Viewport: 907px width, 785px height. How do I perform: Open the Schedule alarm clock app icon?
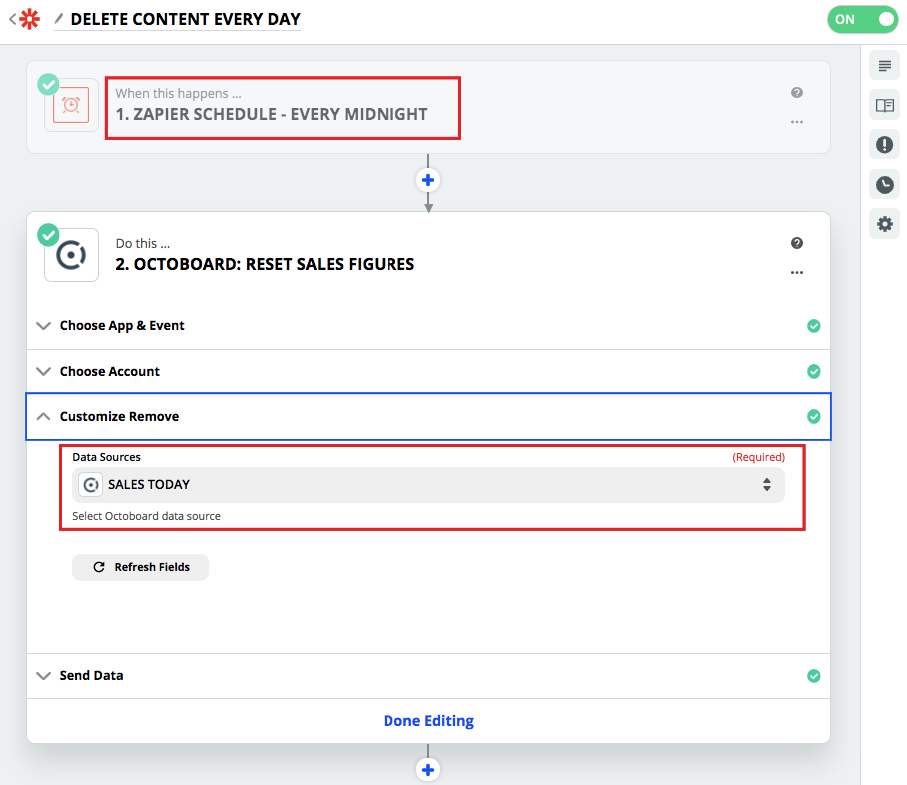point(71,105)
